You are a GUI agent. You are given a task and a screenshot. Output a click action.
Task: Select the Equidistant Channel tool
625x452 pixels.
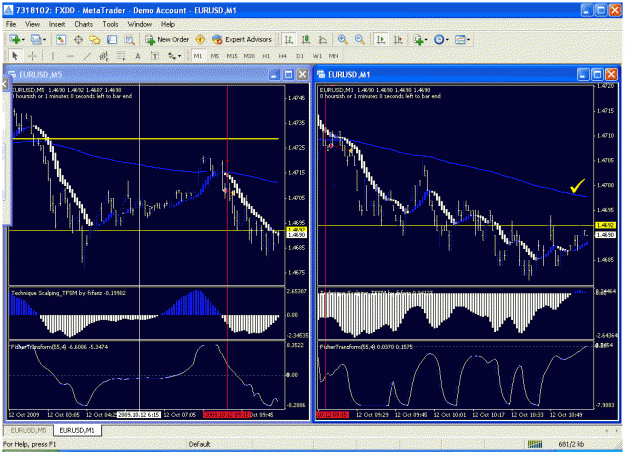click(104, 56)
